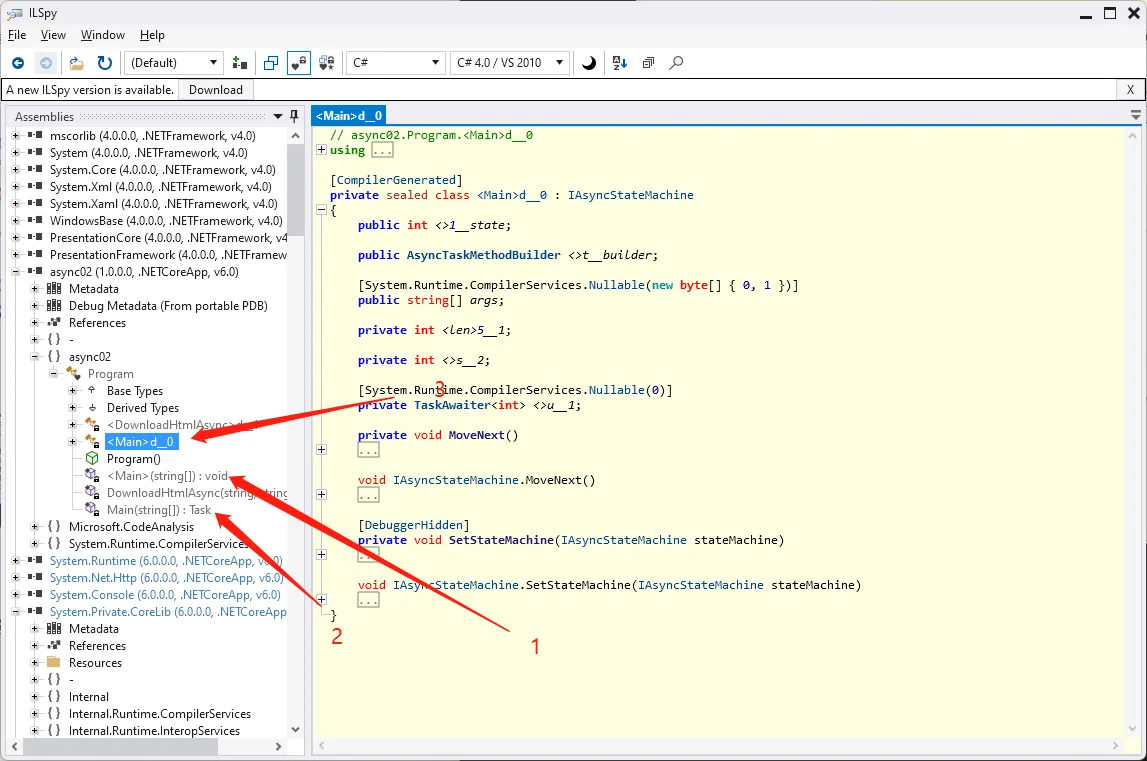This screenshot has width=1147, height=761.
Task: Collapse the async02 namespace node
Action: pos(34,356)
